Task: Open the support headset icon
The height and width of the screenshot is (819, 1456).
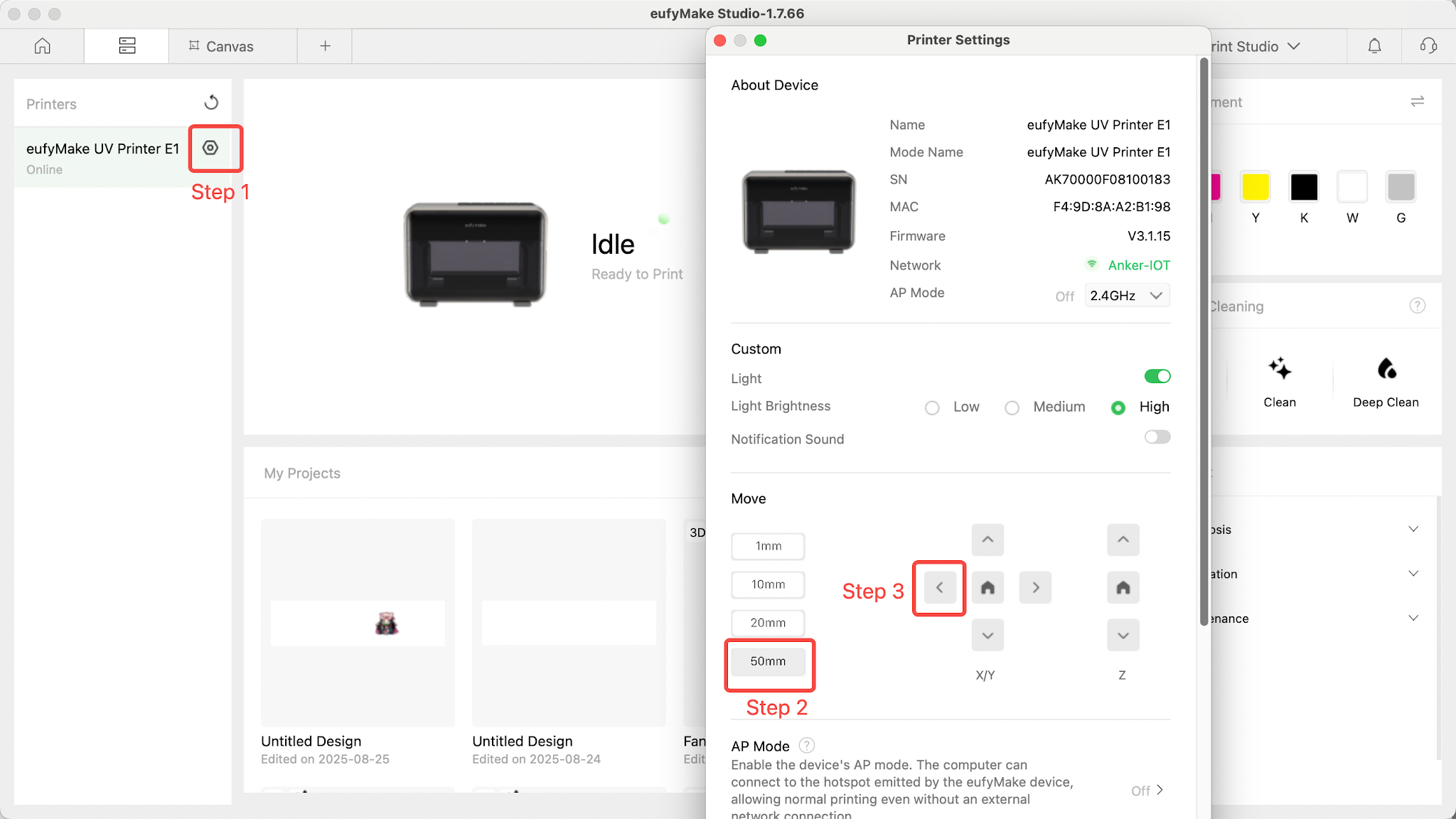Action: click(1428, 46)
